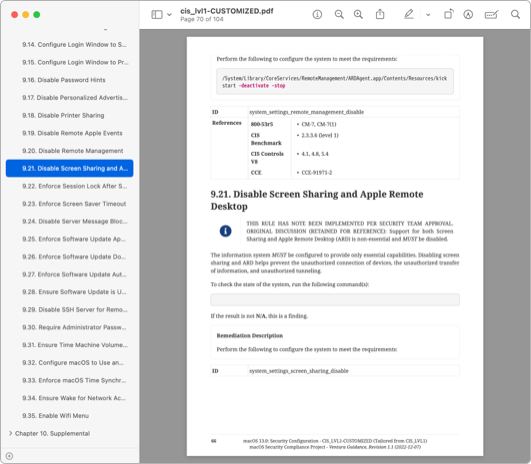Click the kickstart -deactivate -stop code block
Image resolution: width=531 pixels, height=464 pixels.
point(335,82)
